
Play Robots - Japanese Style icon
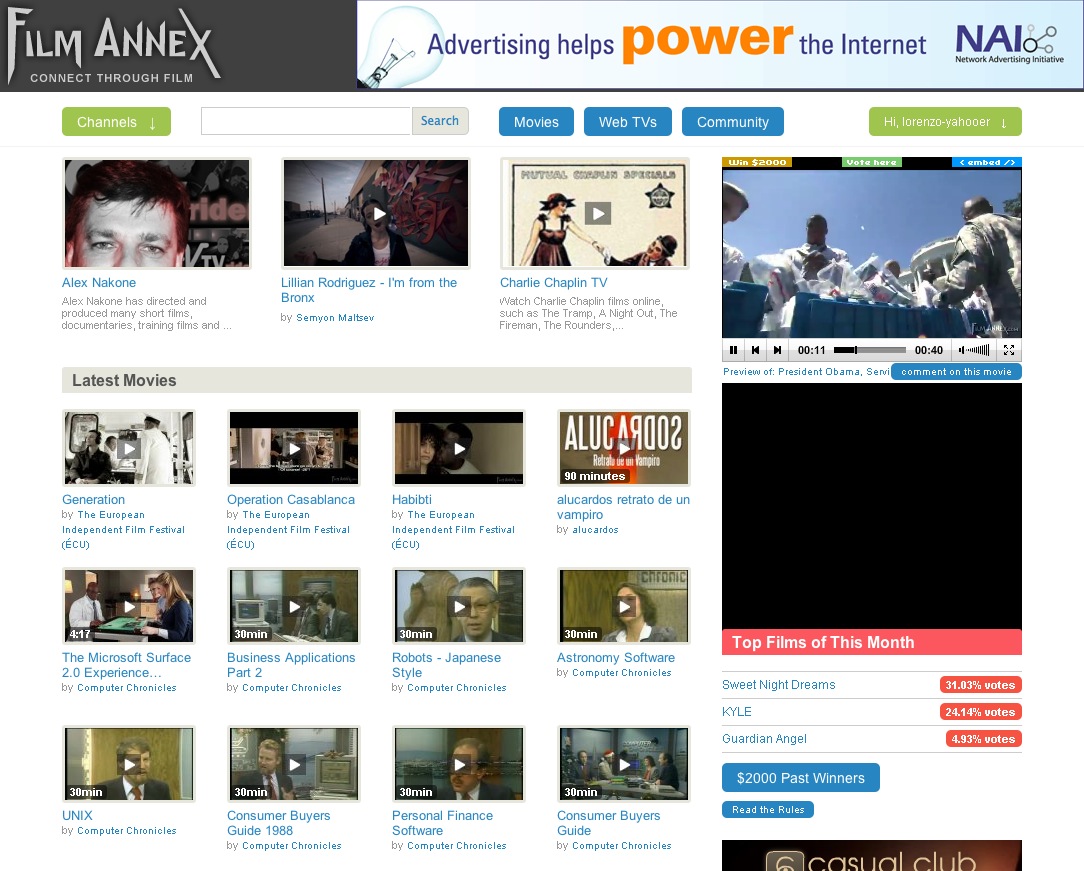point(460,607)
